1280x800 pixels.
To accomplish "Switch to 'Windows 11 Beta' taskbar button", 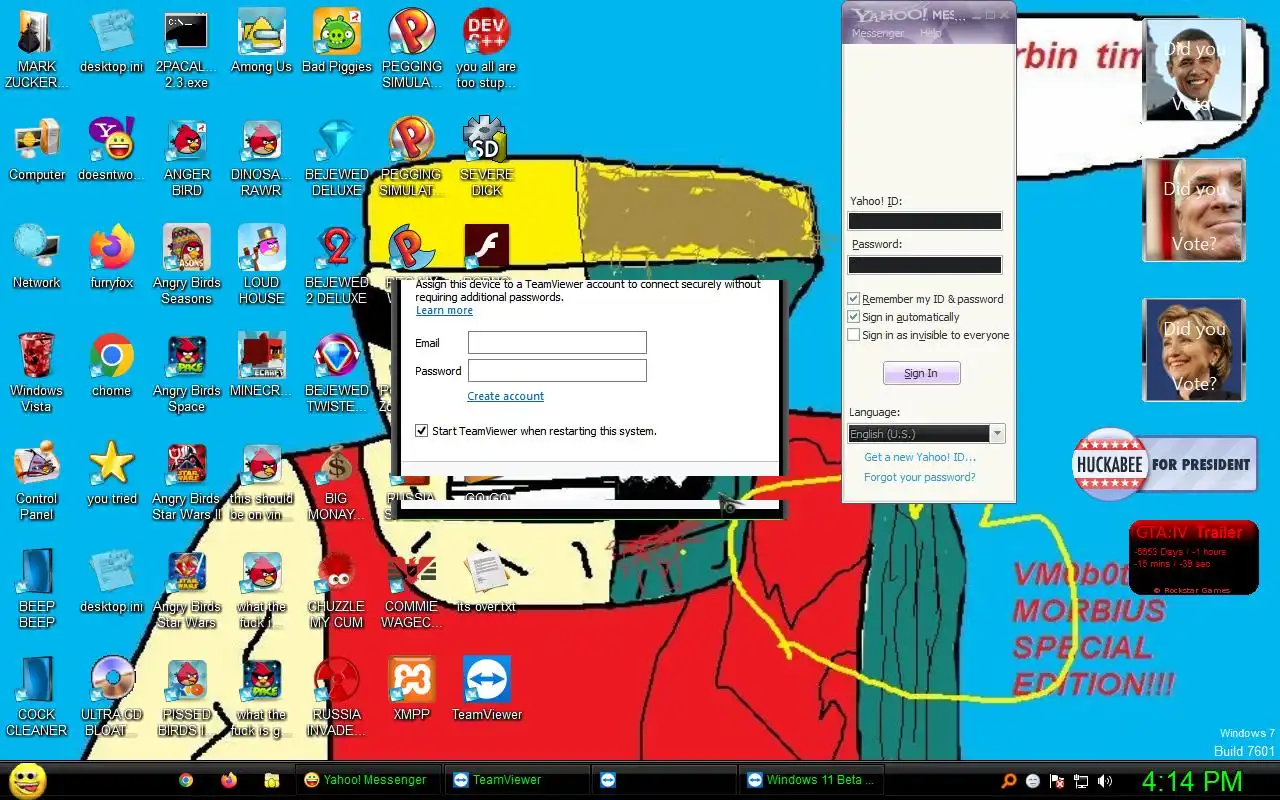I will point(812,780).
